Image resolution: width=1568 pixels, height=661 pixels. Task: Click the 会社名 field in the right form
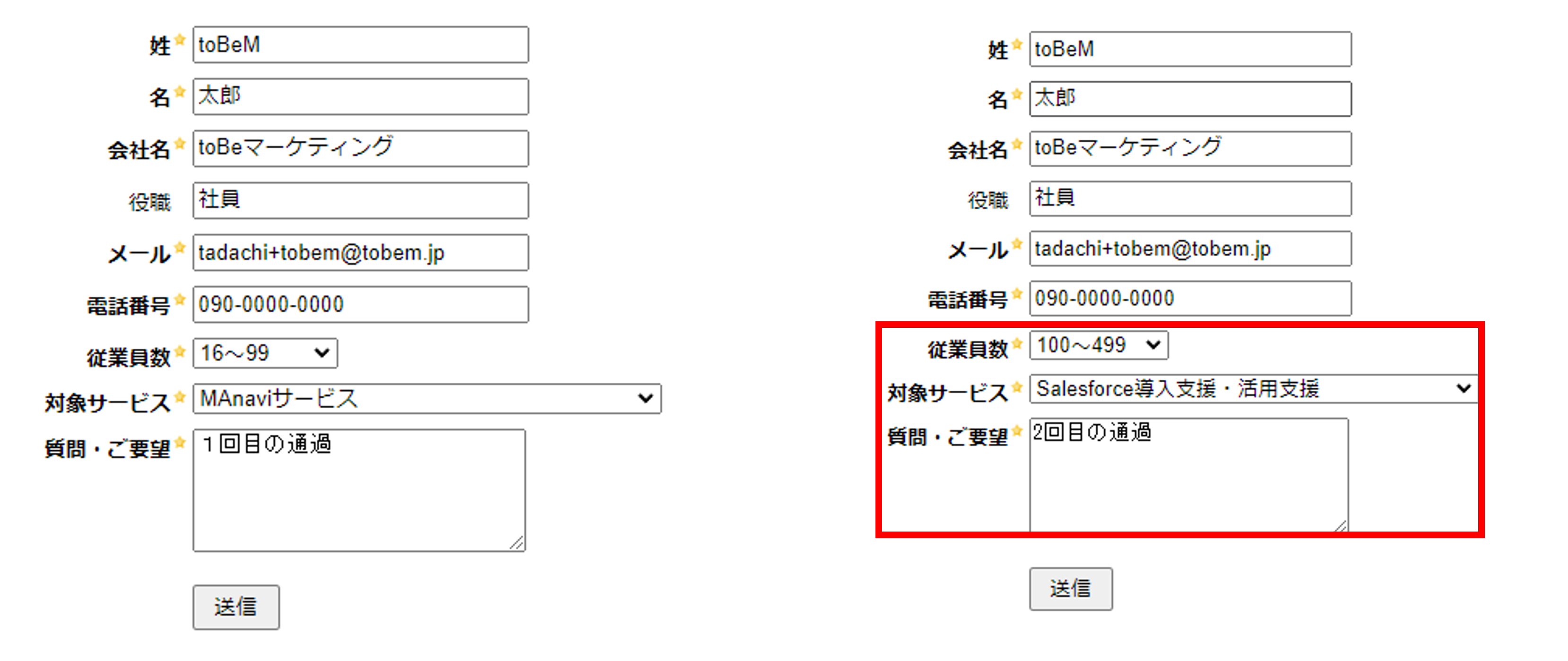[x=1190, y=148]
